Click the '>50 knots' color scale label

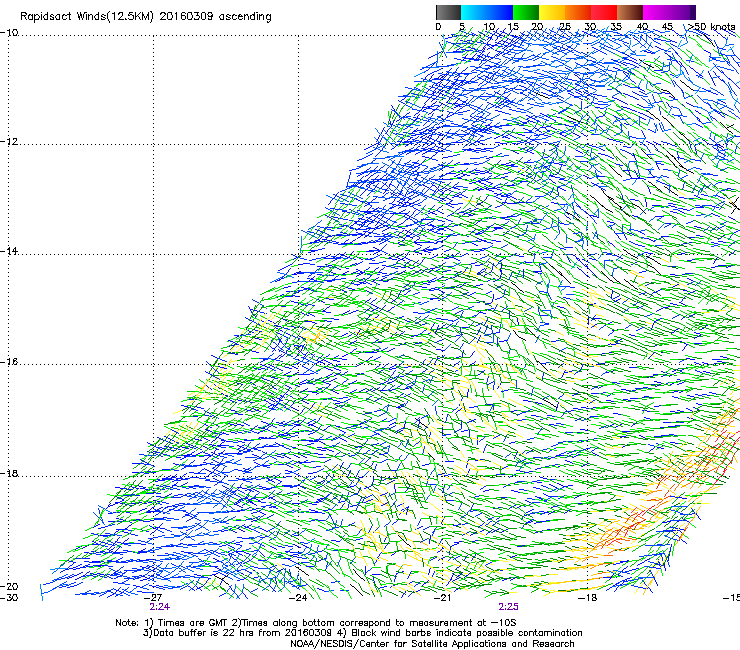click(x=711, y=27)
